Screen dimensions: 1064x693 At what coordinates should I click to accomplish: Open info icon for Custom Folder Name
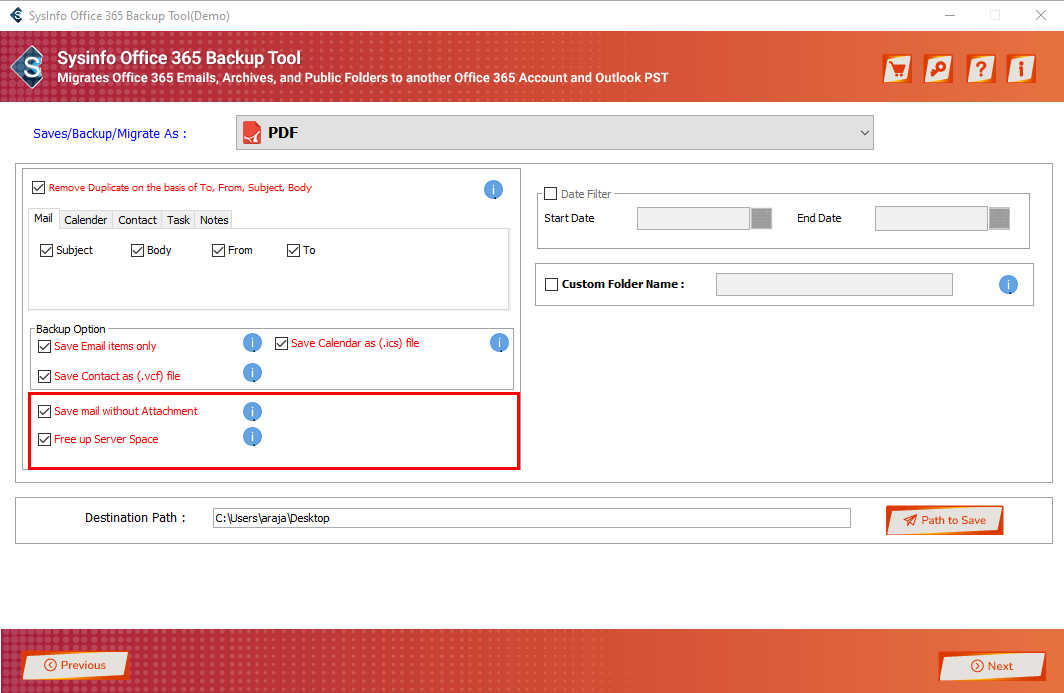[x=1008, y=284]
